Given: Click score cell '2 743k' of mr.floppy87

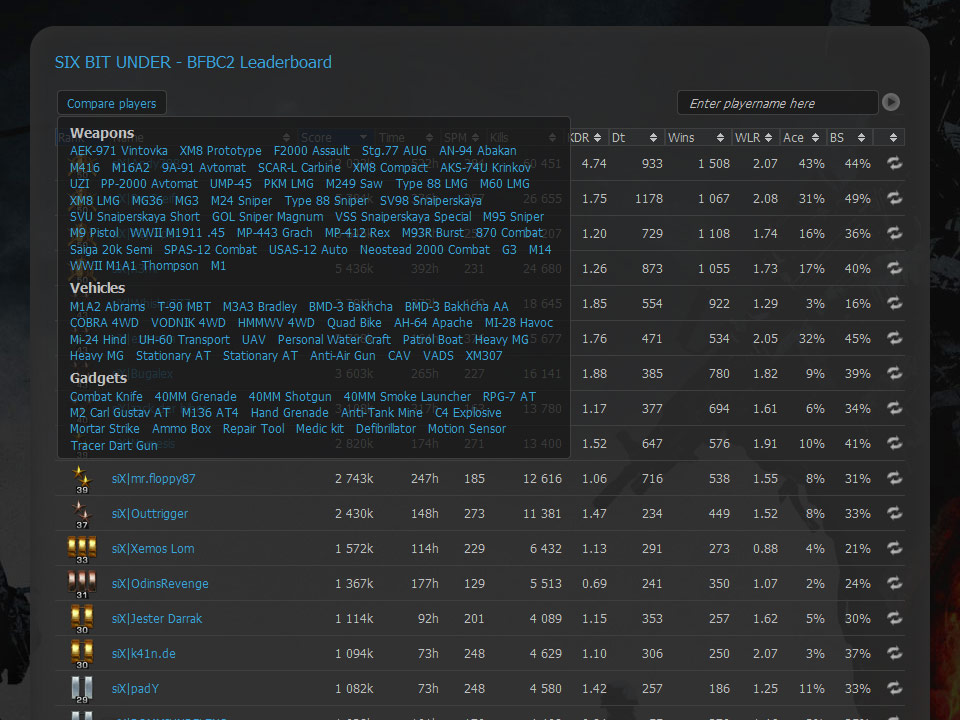Looking at the screenshot, I should pos(354,479).
